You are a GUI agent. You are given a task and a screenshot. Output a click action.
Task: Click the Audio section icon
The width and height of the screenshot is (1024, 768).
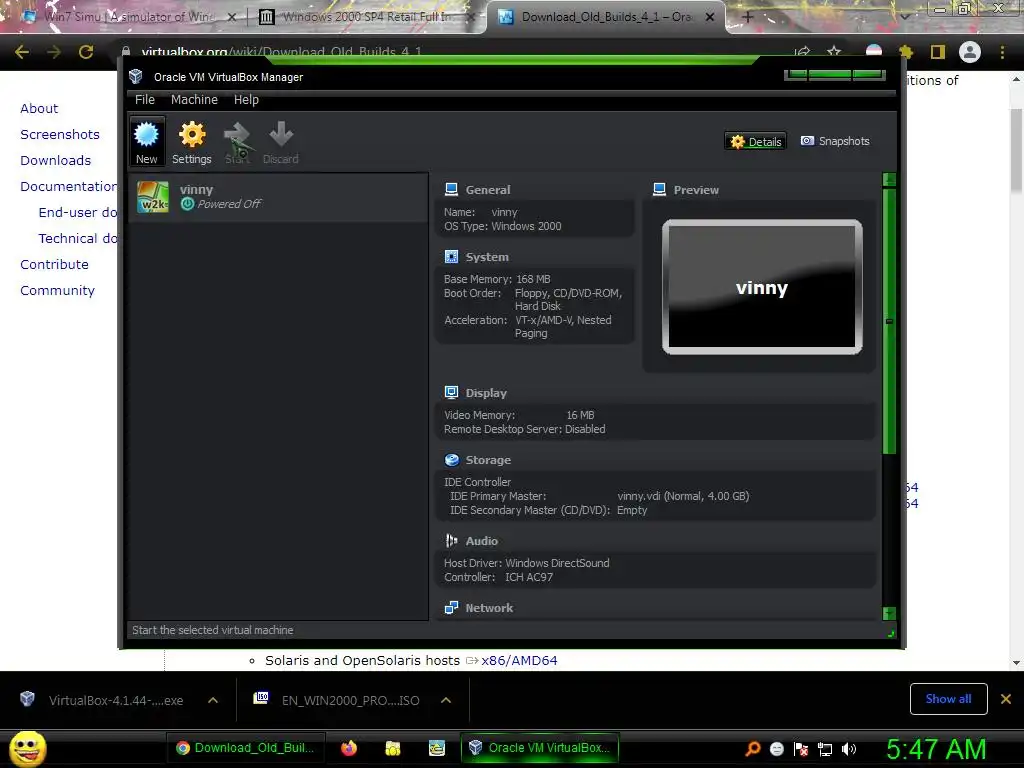[x=451, y=541]
